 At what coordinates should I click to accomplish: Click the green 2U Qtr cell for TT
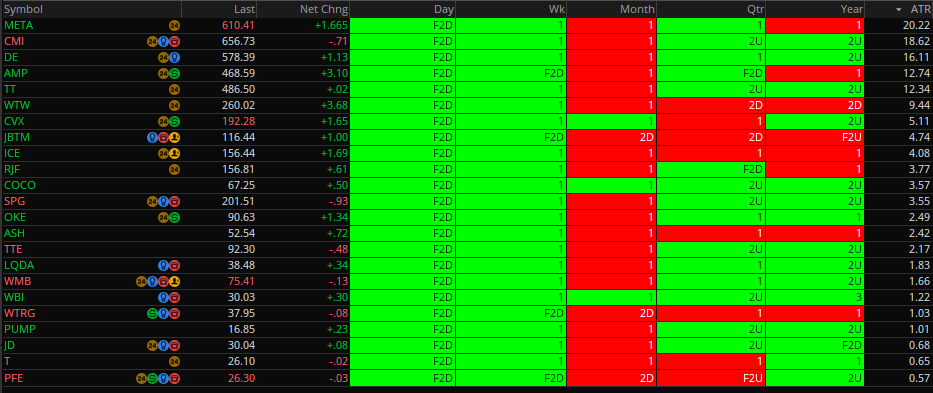click(711, 89)
